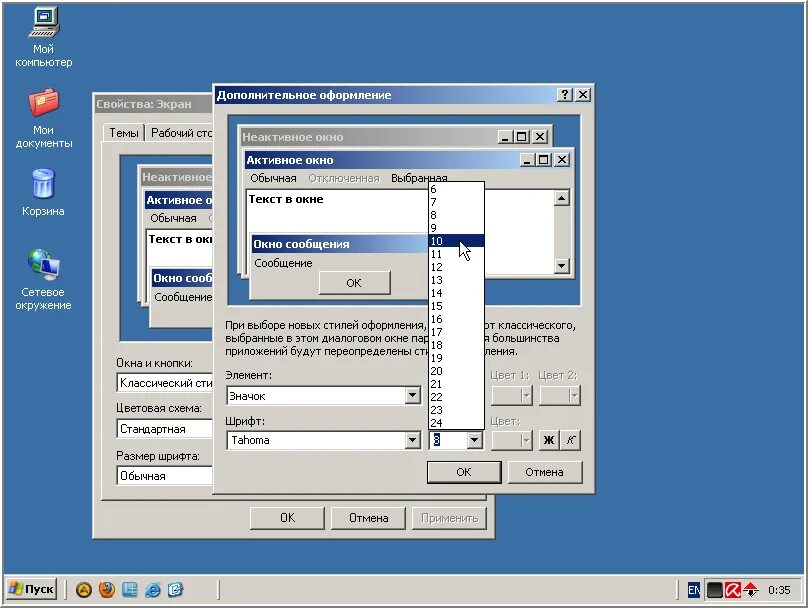Choose font size 24 in list
This screenshot has width=808, height=608.
pyautogui.click(x=456, y=423)
